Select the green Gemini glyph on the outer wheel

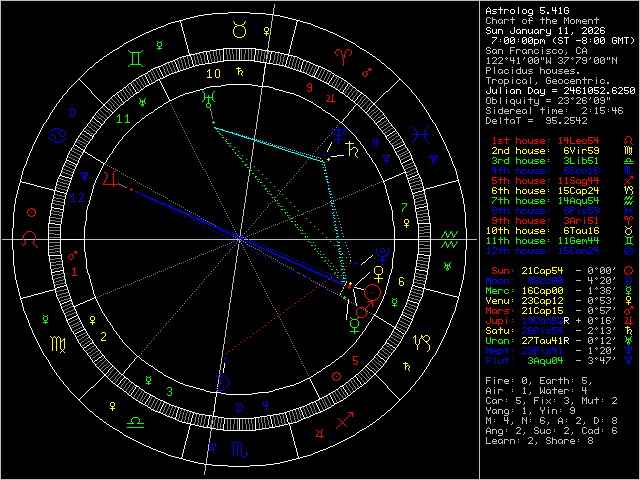tap(135, 58)
